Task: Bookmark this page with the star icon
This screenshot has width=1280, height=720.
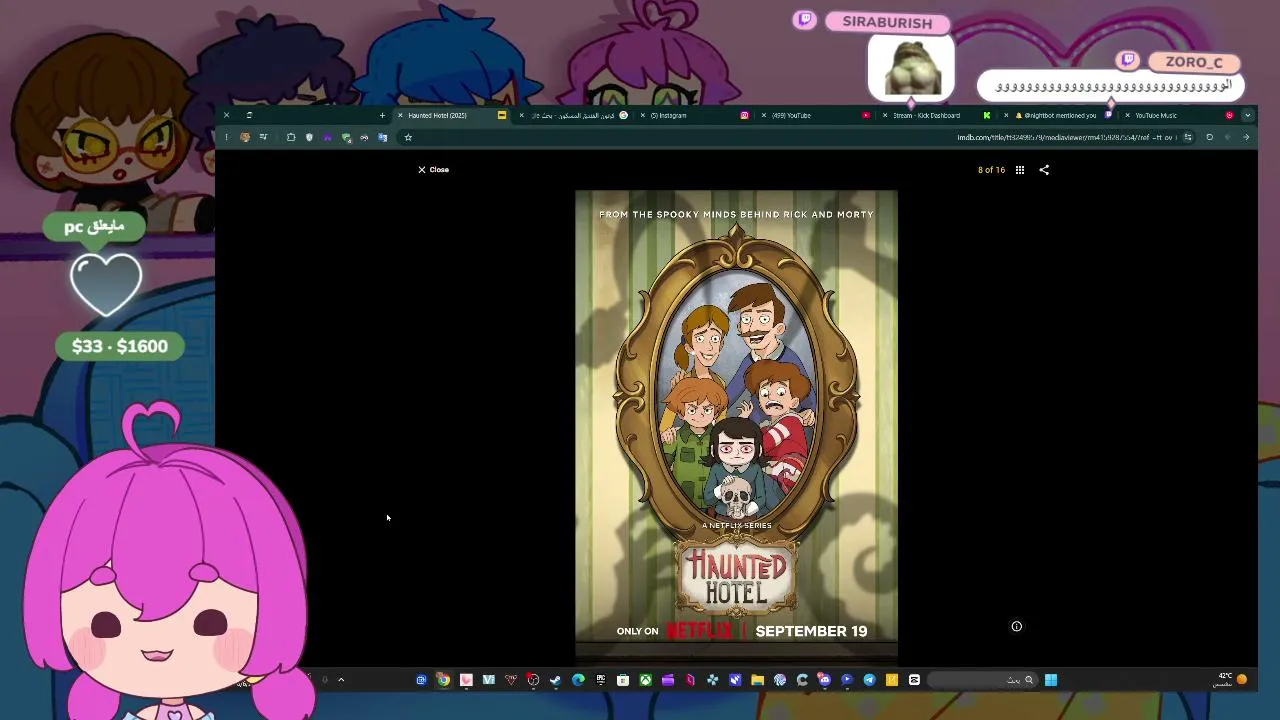Action: [x=408, y=137]
